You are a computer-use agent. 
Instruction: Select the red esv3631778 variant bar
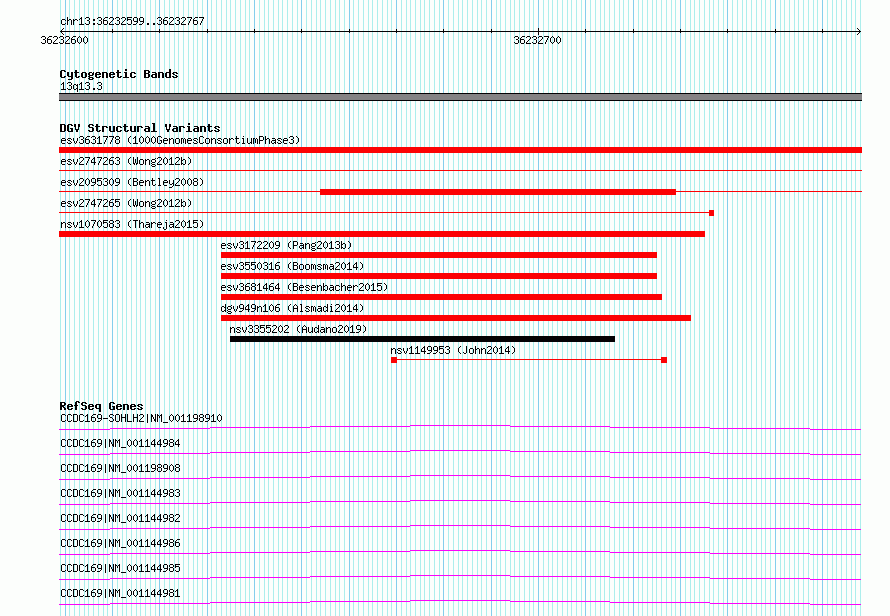click(x=460, y=150)
